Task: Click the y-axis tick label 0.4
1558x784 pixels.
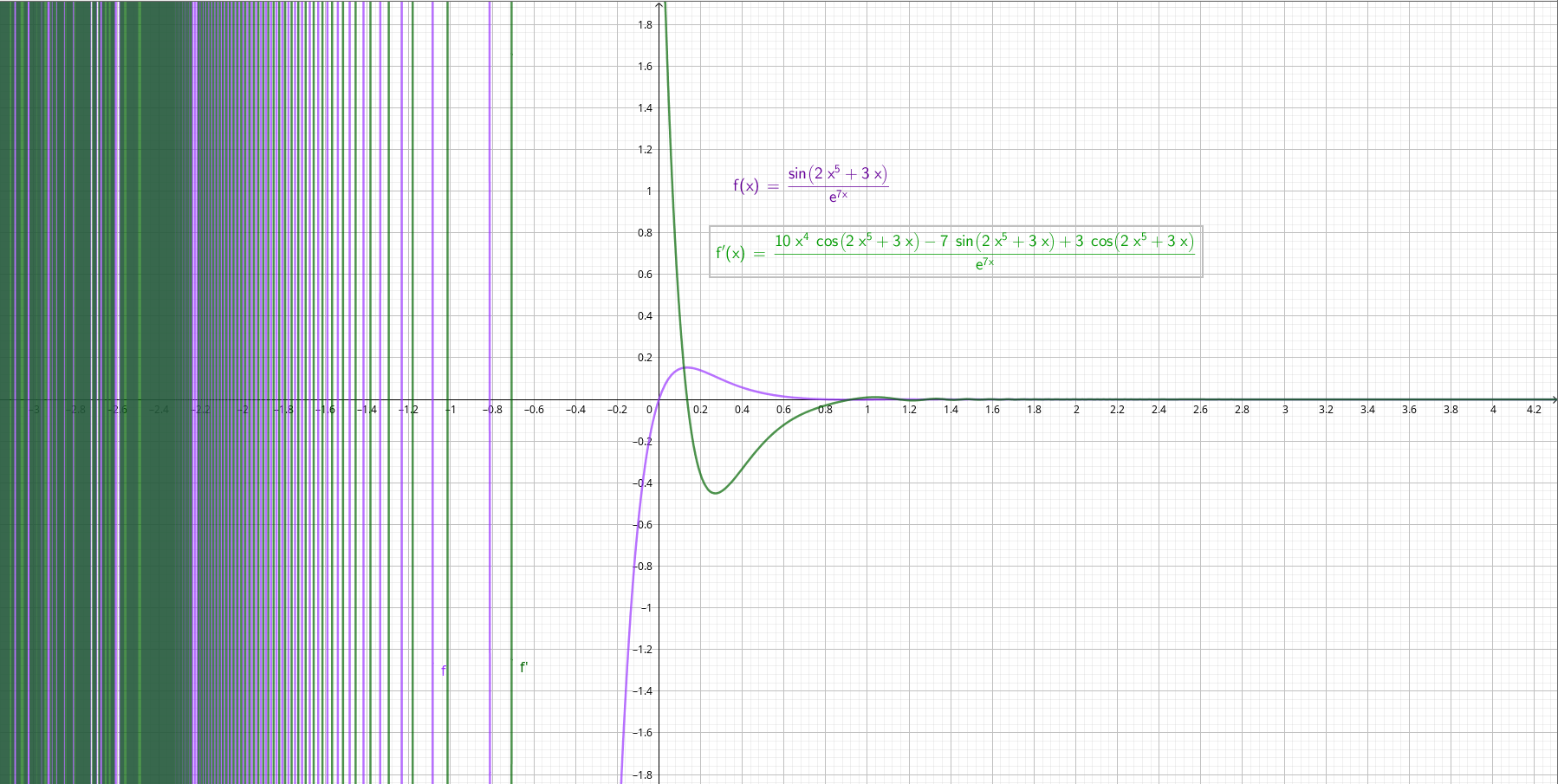Action: coord(645,316)
